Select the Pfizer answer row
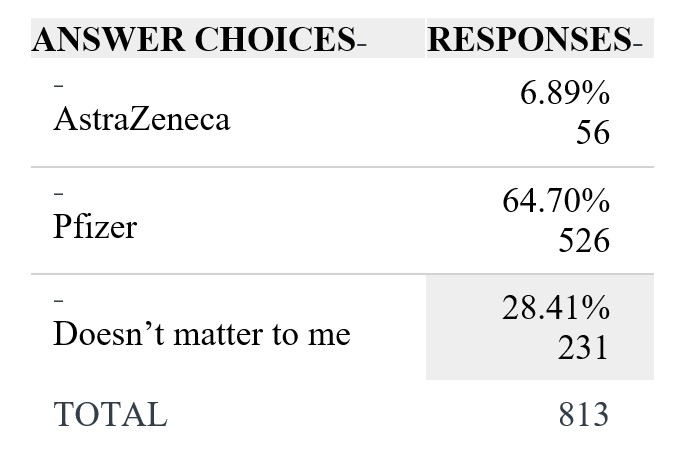 pos(342,221)
